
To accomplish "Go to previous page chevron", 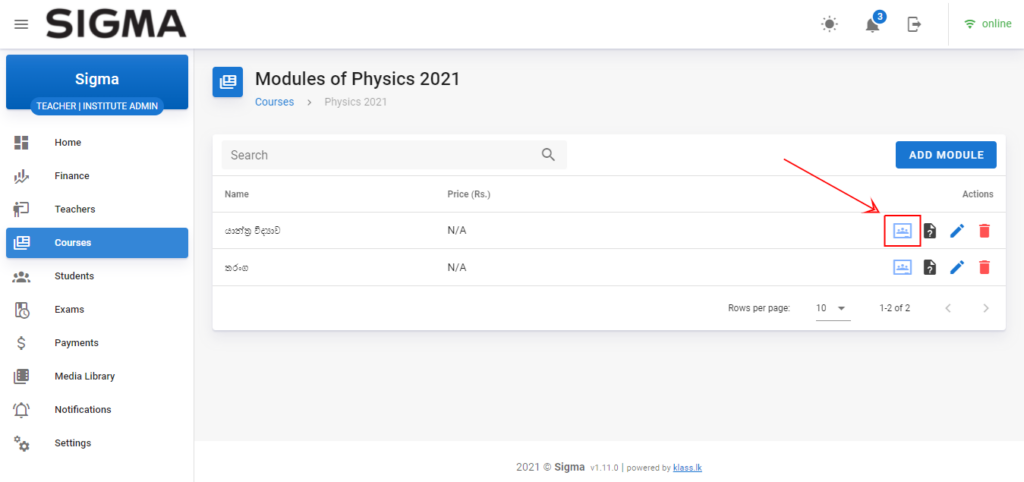I will 948,308.
